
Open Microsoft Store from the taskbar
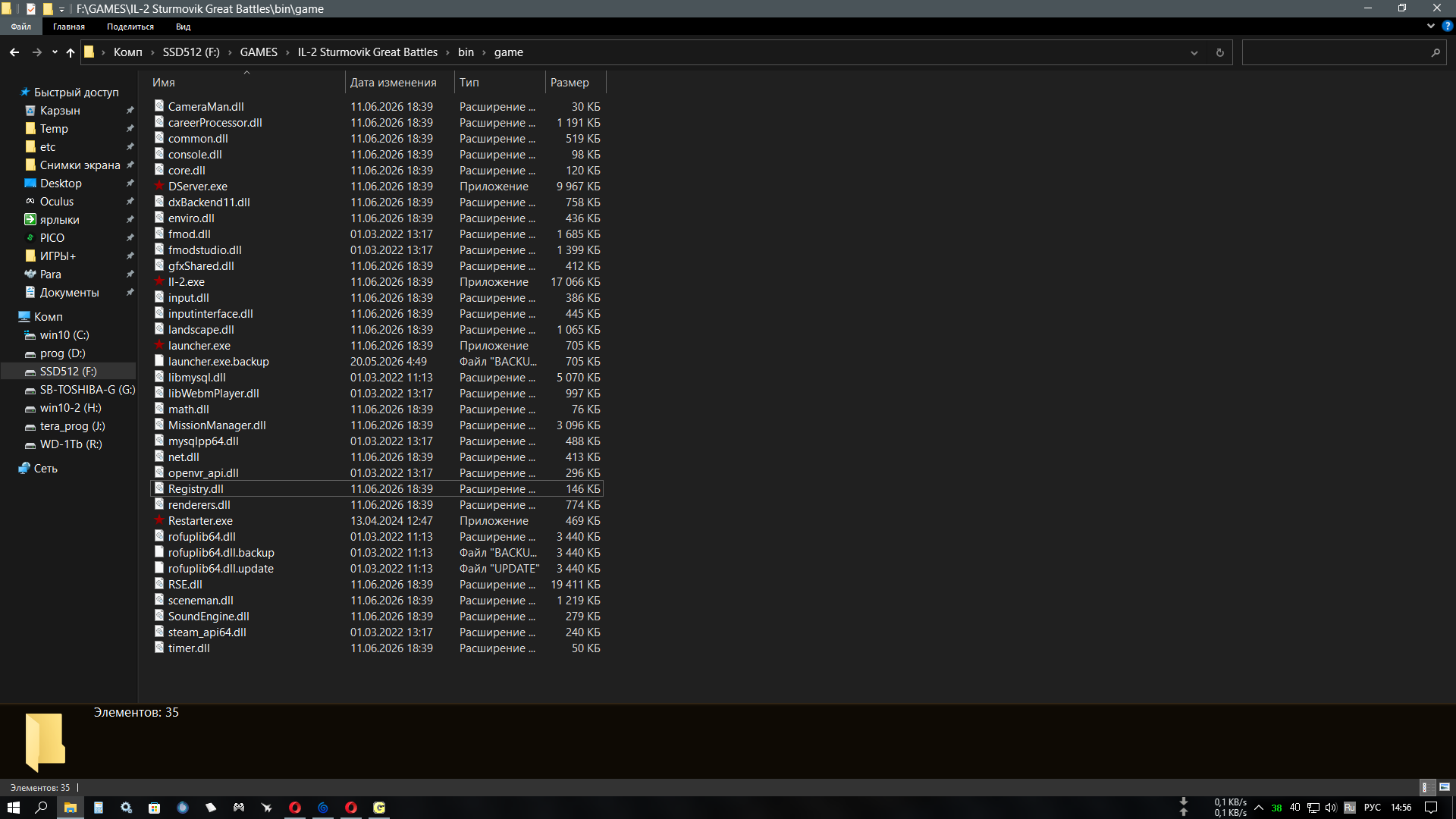tap(154, 808)
